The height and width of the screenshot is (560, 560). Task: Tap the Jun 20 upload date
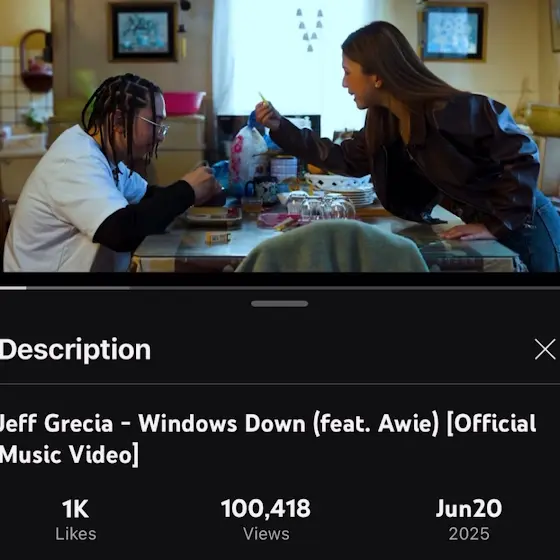(469, 509)
